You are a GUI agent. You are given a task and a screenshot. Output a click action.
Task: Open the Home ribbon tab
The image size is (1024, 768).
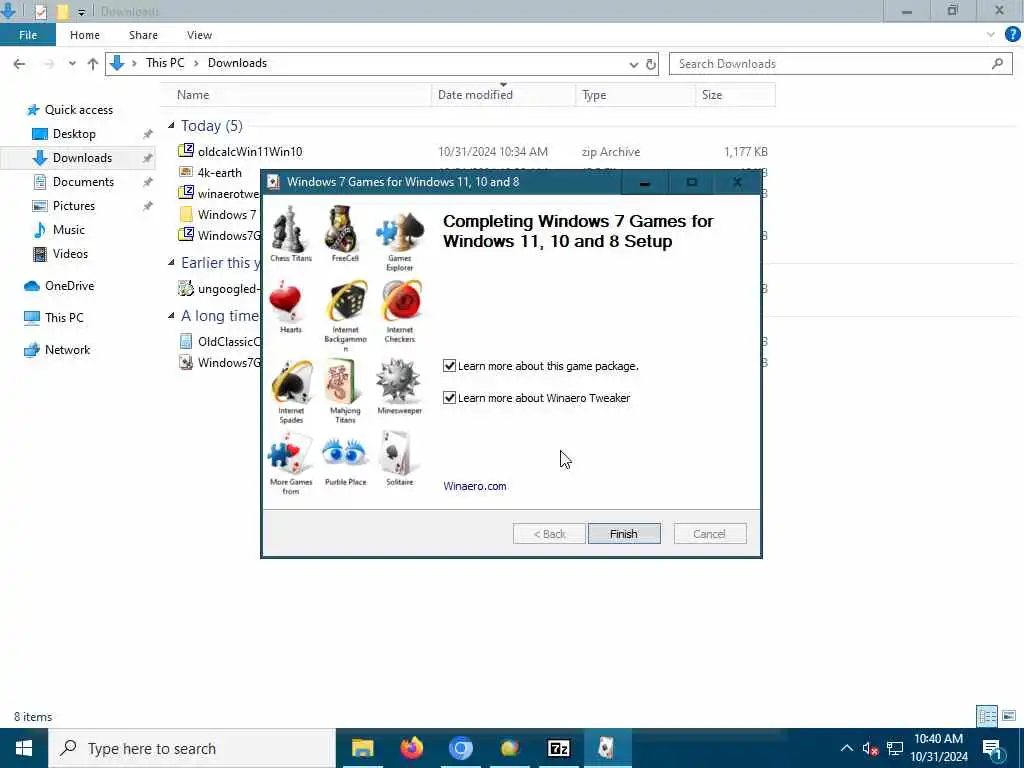click(x=85, y=35)
